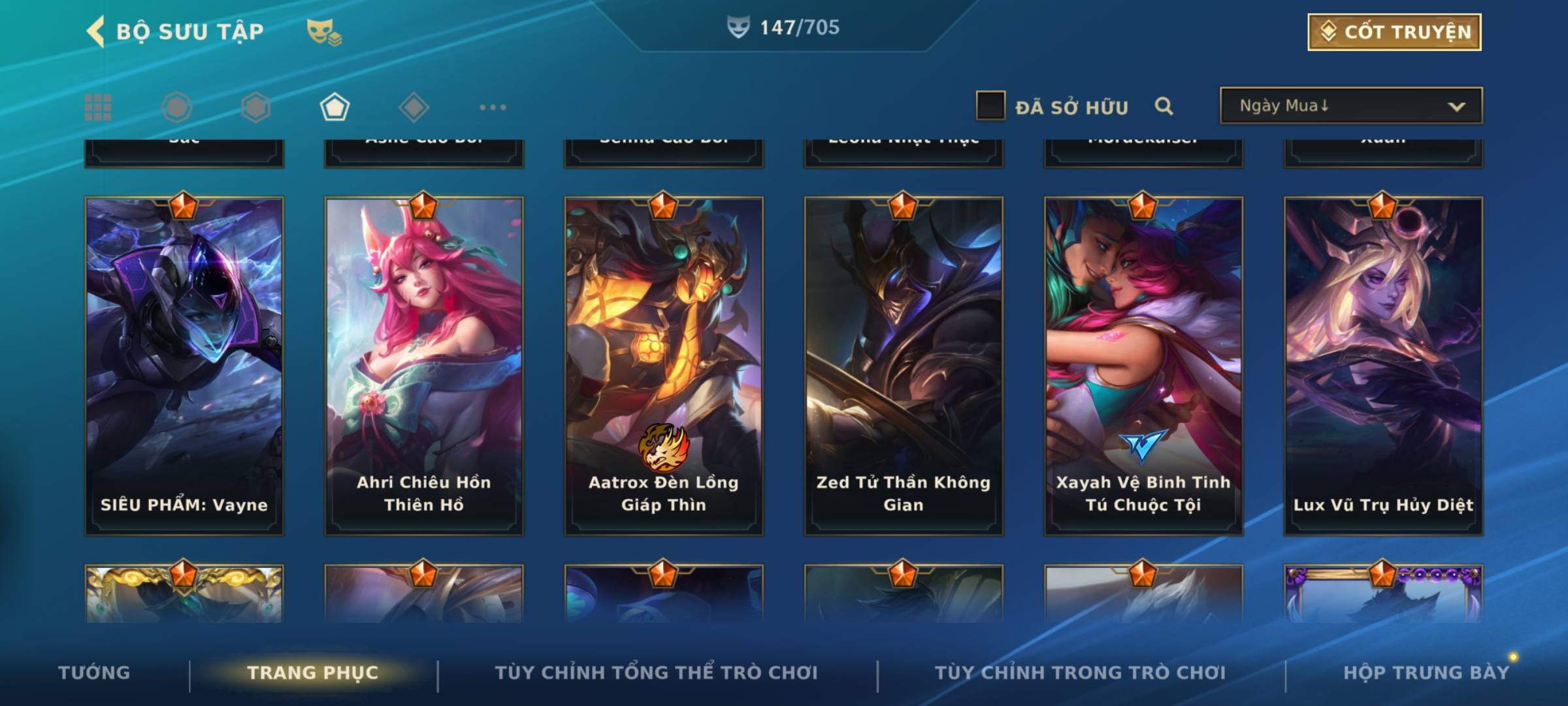Click the magnifier search icon
The height and width of the screenshot is (706, 1568).
click(1164, 106)
